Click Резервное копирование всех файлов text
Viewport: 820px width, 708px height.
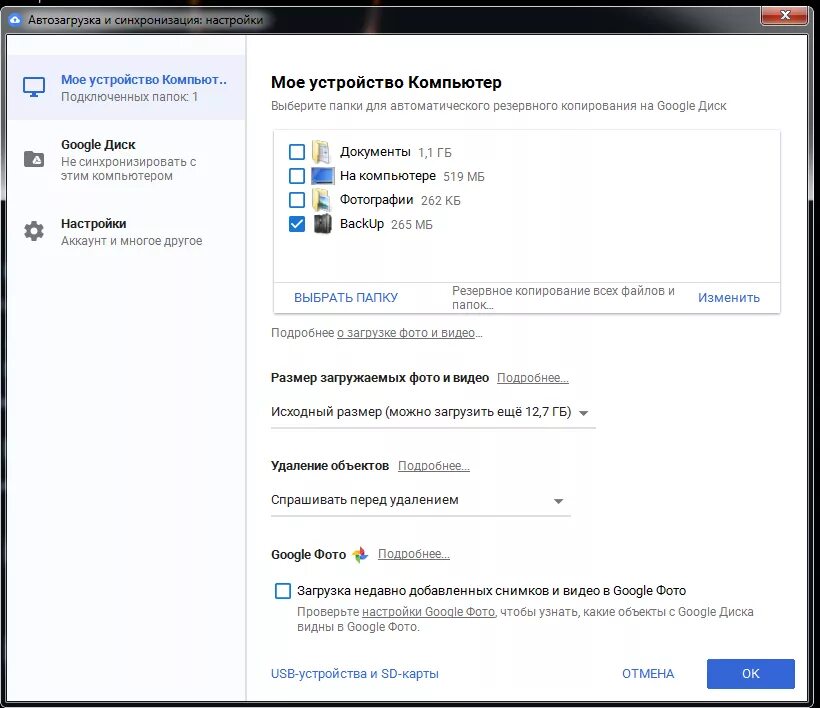pos(563,298)
